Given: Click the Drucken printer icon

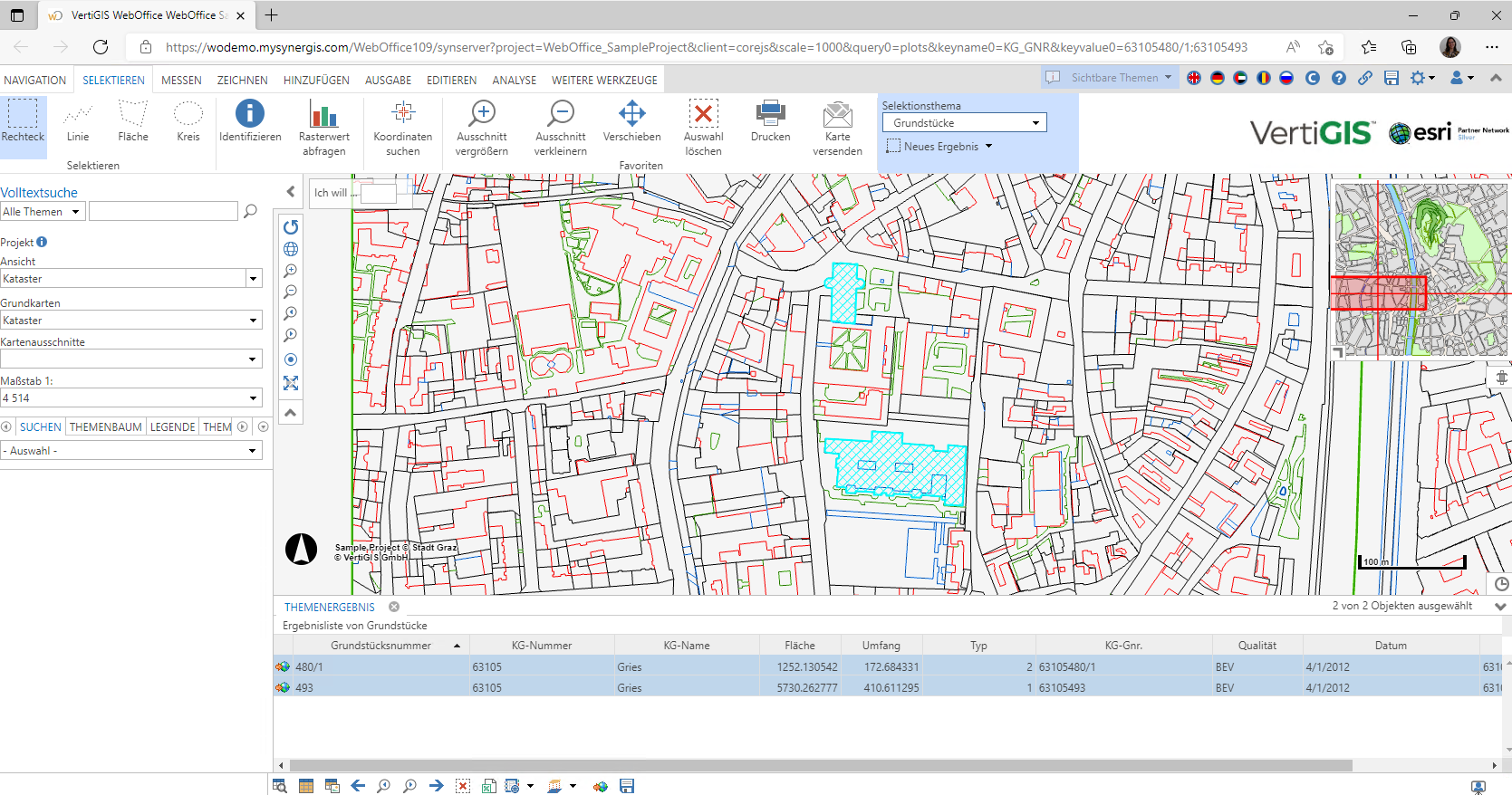Looking at the screenshot, I should click(770, 122).
